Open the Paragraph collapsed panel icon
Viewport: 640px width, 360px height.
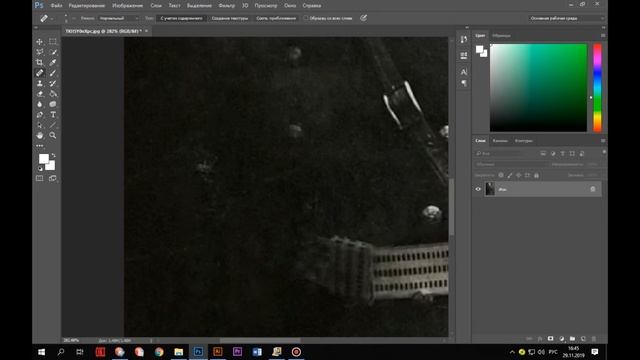(464, 83)
